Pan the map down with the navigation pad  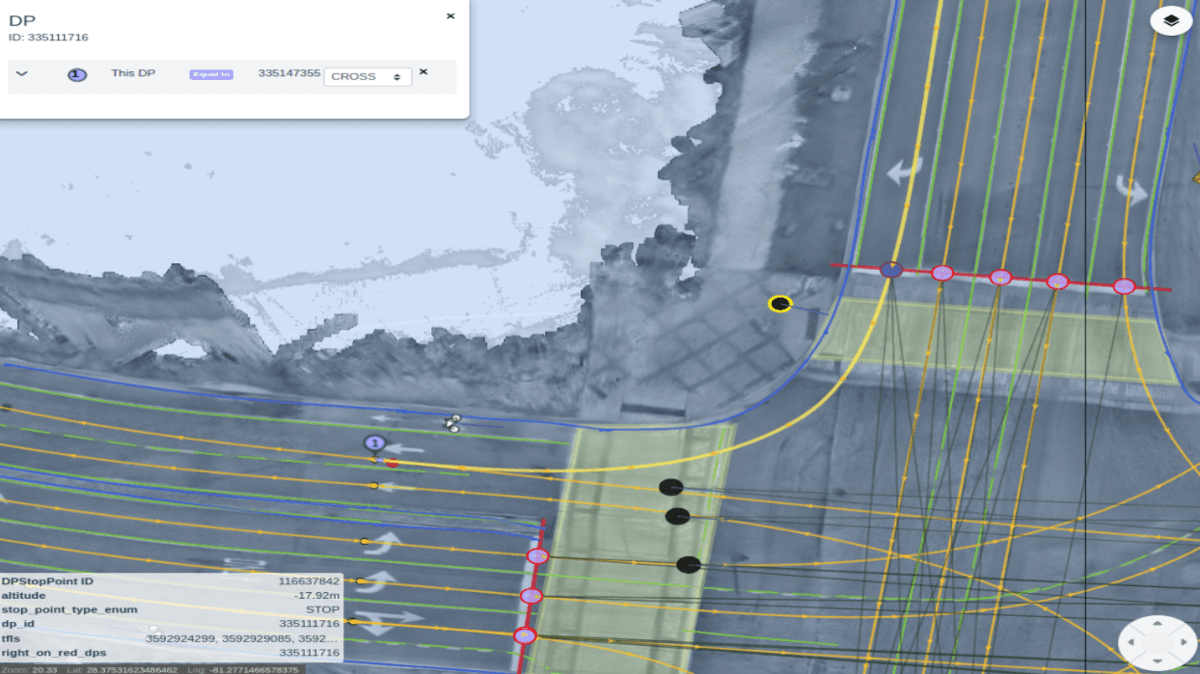(1157, 663)
